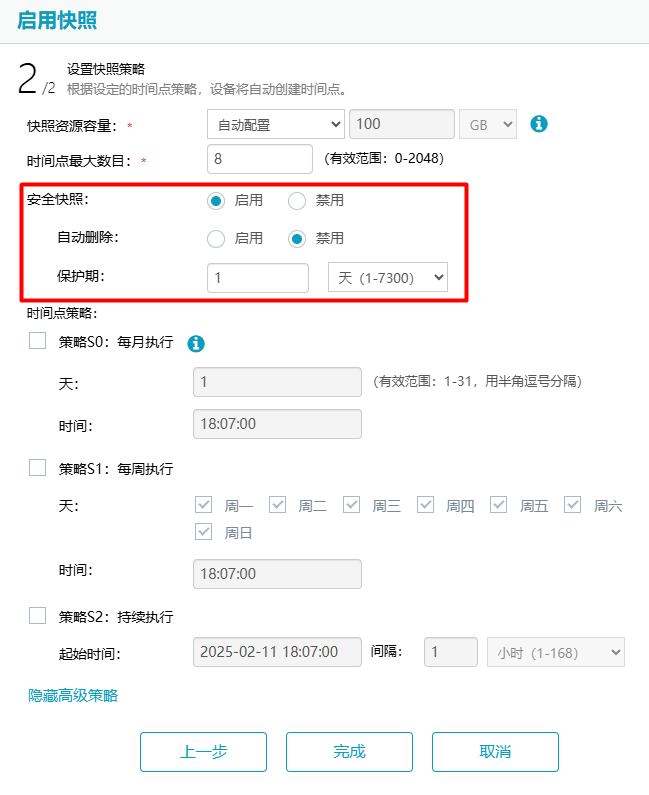Check the 策略S0 每月执行 checkbox
The image size is (649, 795).
pos(38,341)
